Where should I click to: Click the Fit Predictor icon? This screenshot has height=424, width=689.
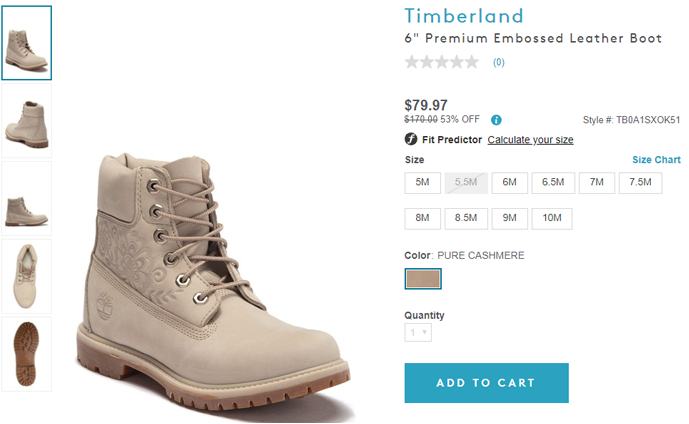pyautogui.click(x=411, y=139)
